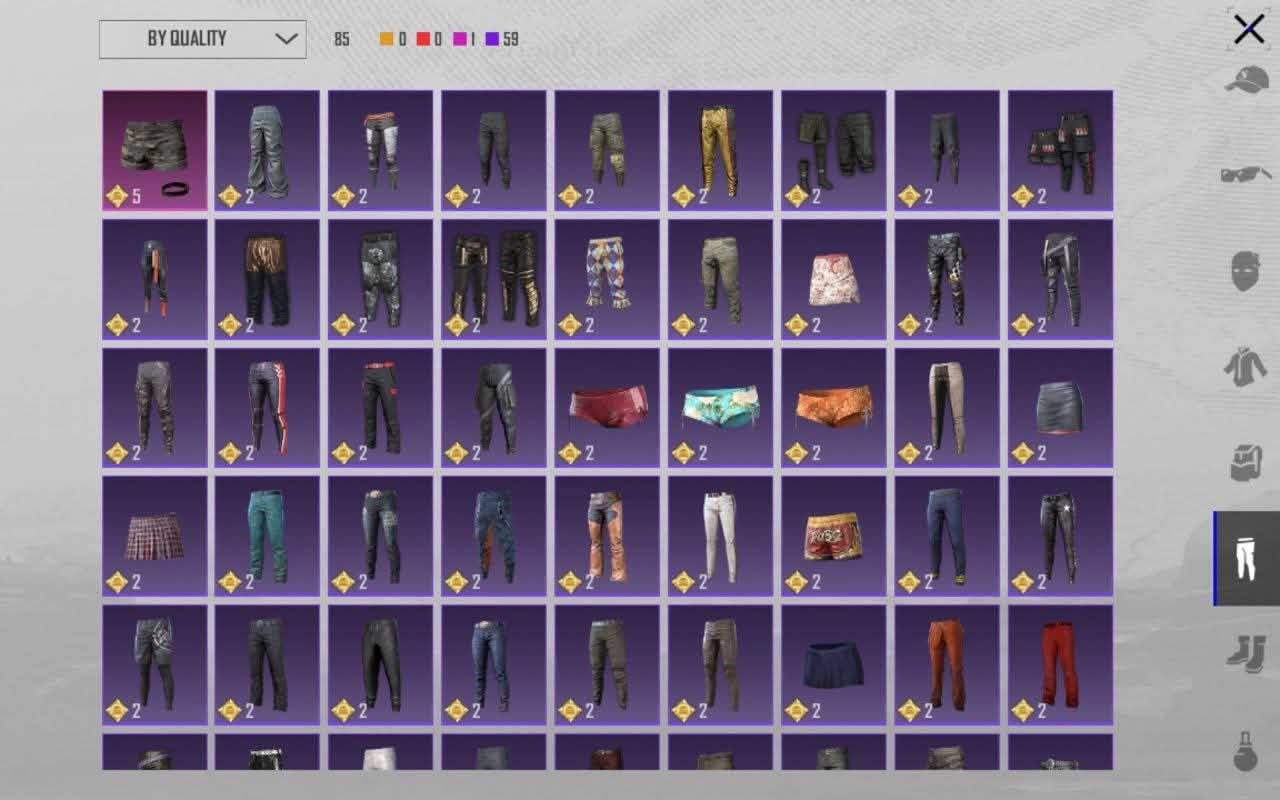Choose black pants with red-white side stripe
1280x800 pixels.
267,407
